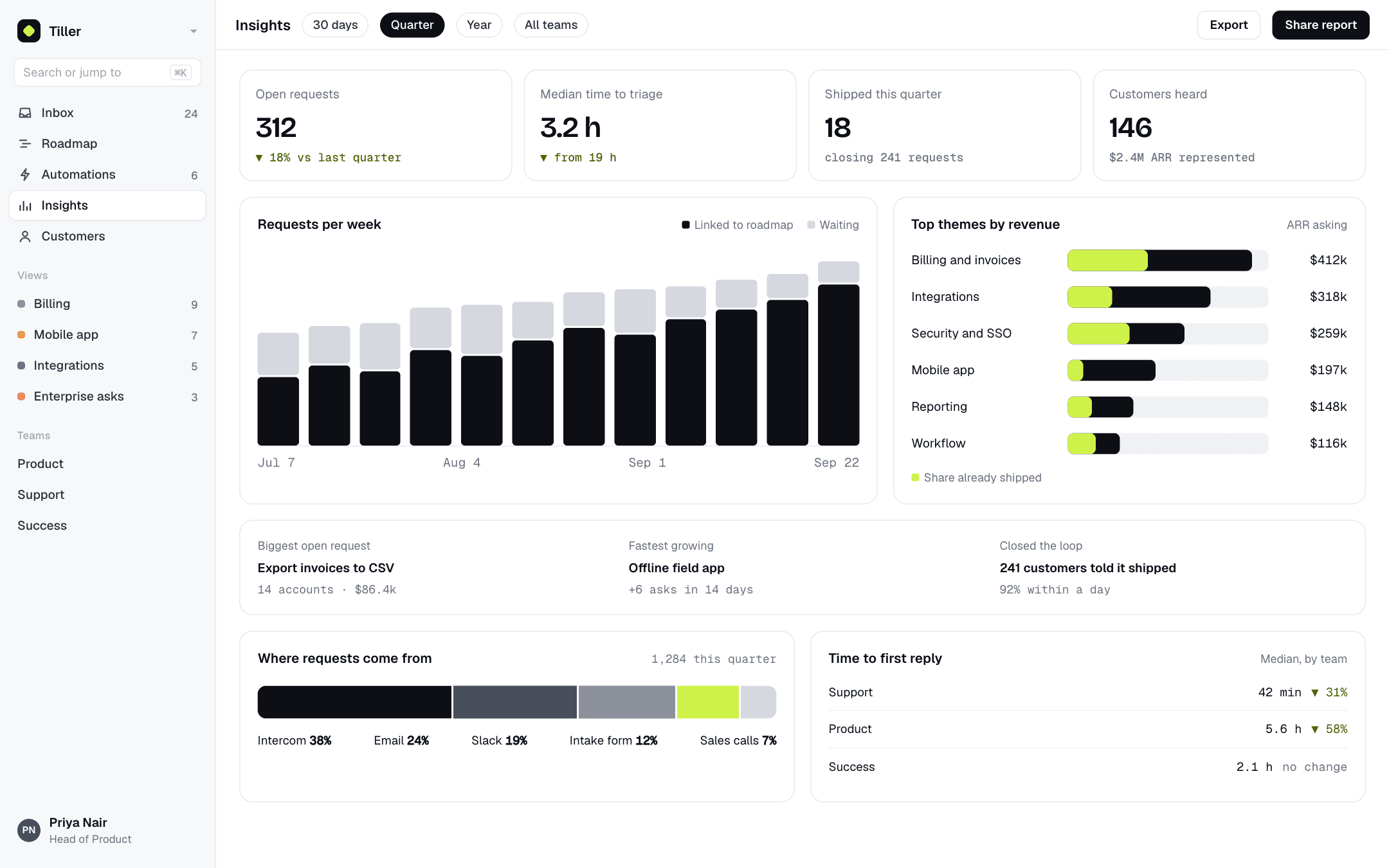The width and height of the screenshot is (1389, 868).
Task: Click the Workflow theme label
Action: point(939,444)
